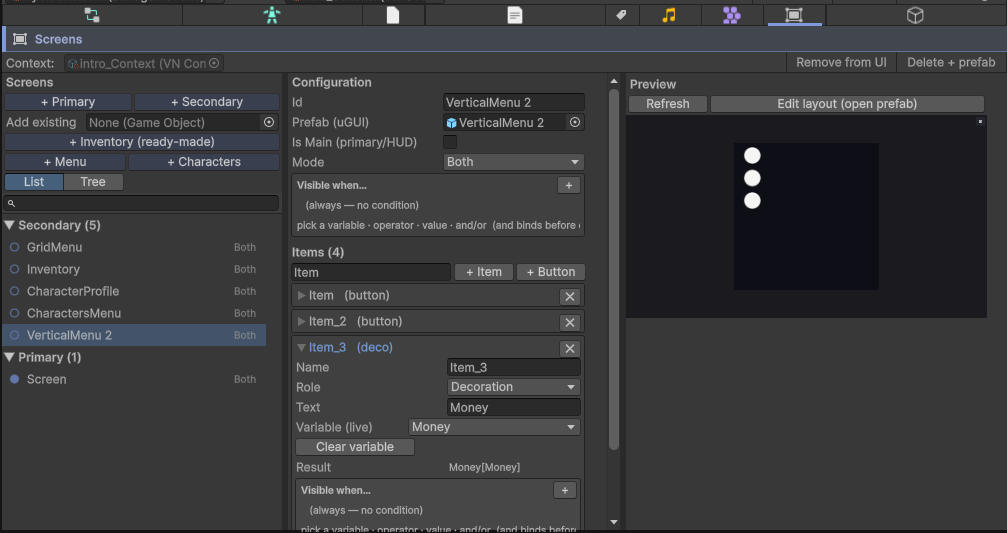Click the search magnifier icon

coord(11,203)
